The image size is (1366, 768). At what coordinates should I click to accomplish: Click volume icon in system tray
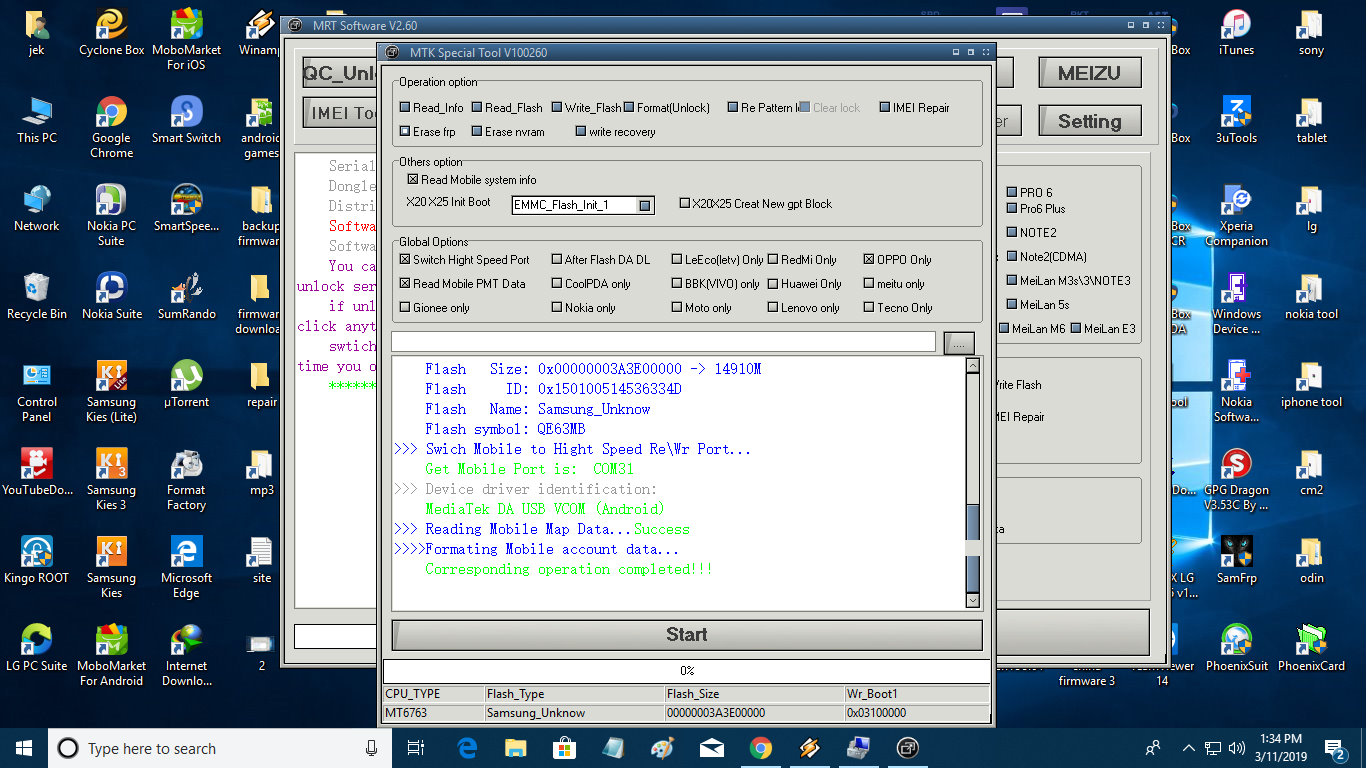point(1237,748)
